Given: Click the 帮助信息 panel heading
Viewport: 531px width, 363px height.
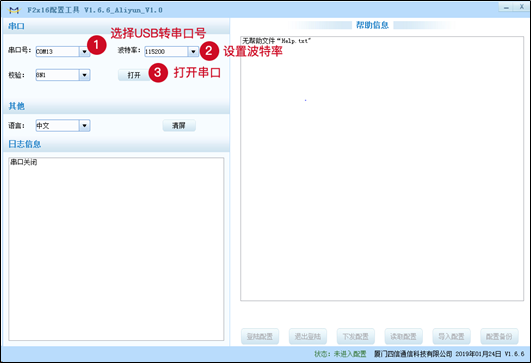Looking at the screenshot, I should (x=372, y=25).
